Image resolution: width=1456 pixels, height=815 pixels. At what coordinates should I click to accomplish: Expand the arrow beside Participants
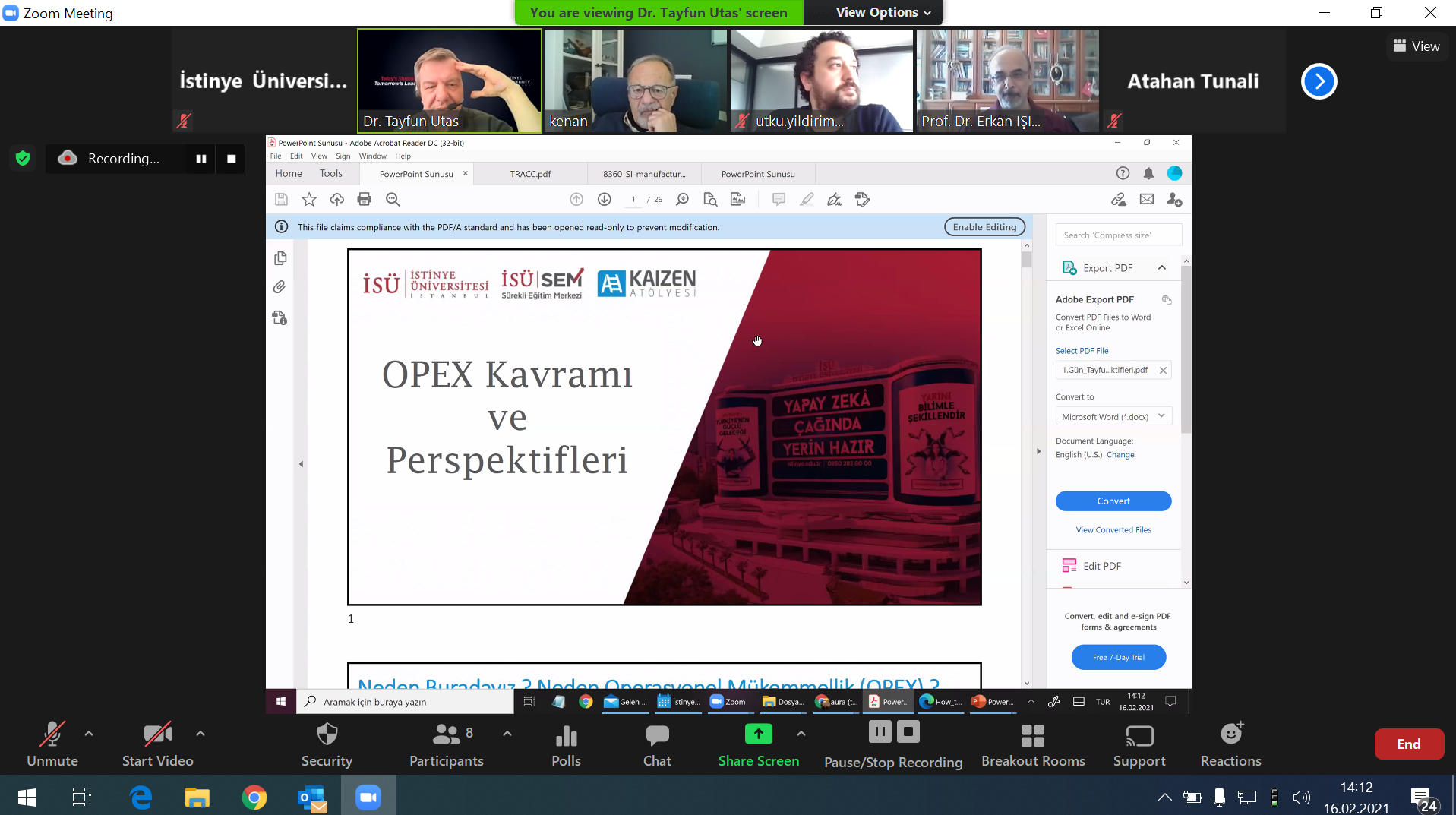coord(507,734)
